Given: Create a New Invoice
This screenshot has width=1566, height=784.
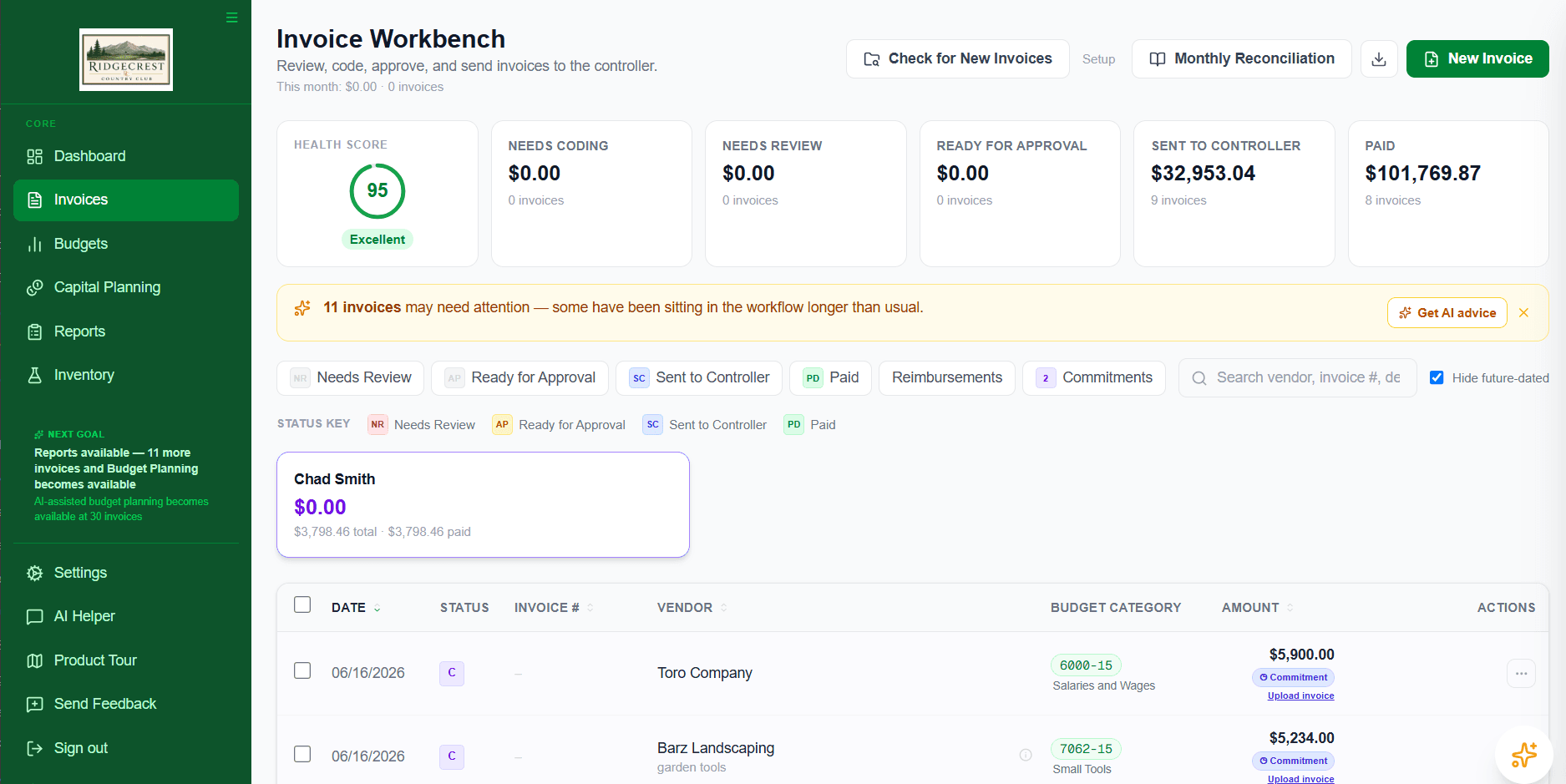Looking at the screenshot, I should click(1477, 58).
